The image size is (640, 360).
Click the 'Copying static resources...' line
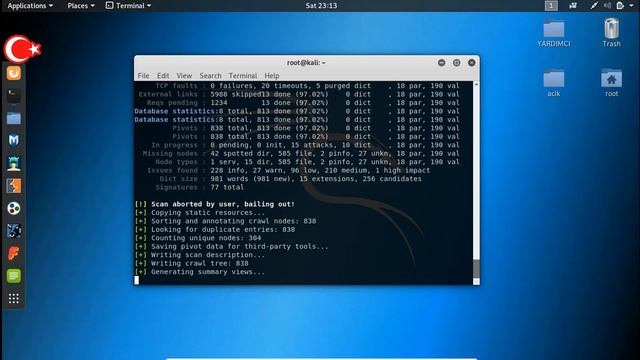click(200, 213)
